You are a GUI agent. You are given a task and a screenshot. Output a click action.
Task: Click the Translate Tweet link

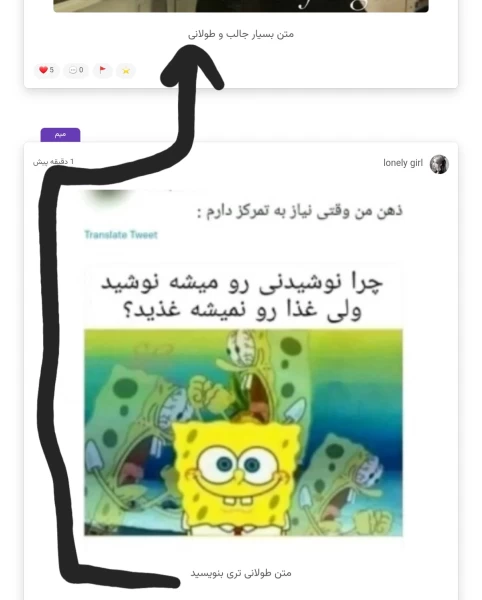121,235
